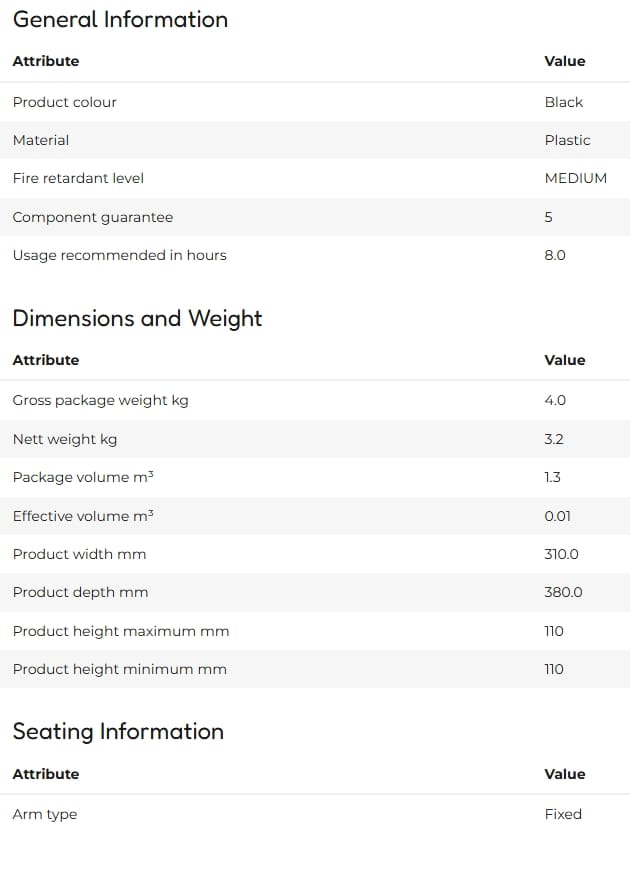The width and height of the screenshot is (630, 872).
Task: Select the Material attribute label
Action: click(41, 140)
